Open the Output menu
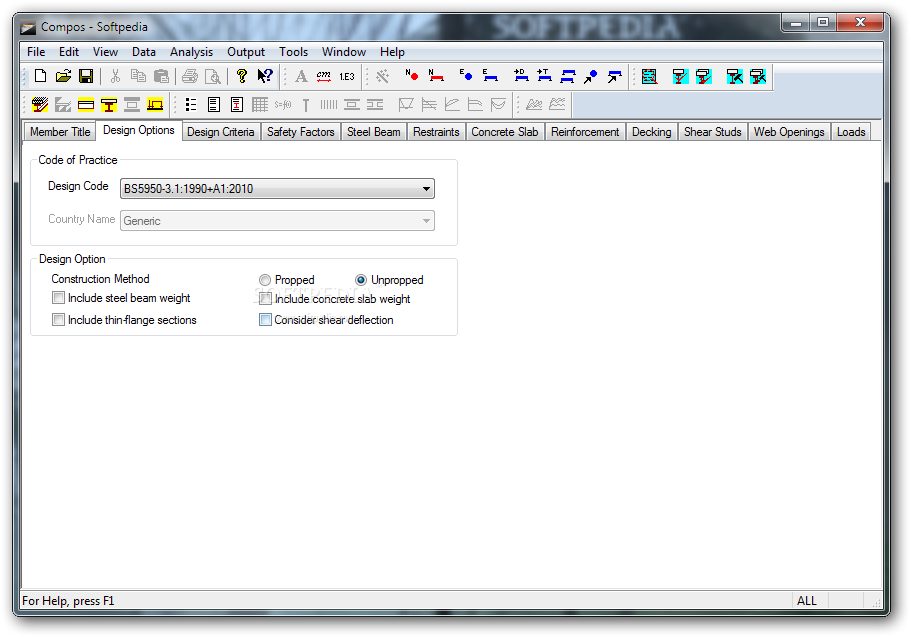The height and width of the screenshot is (637, 911). tap(246, 52)
